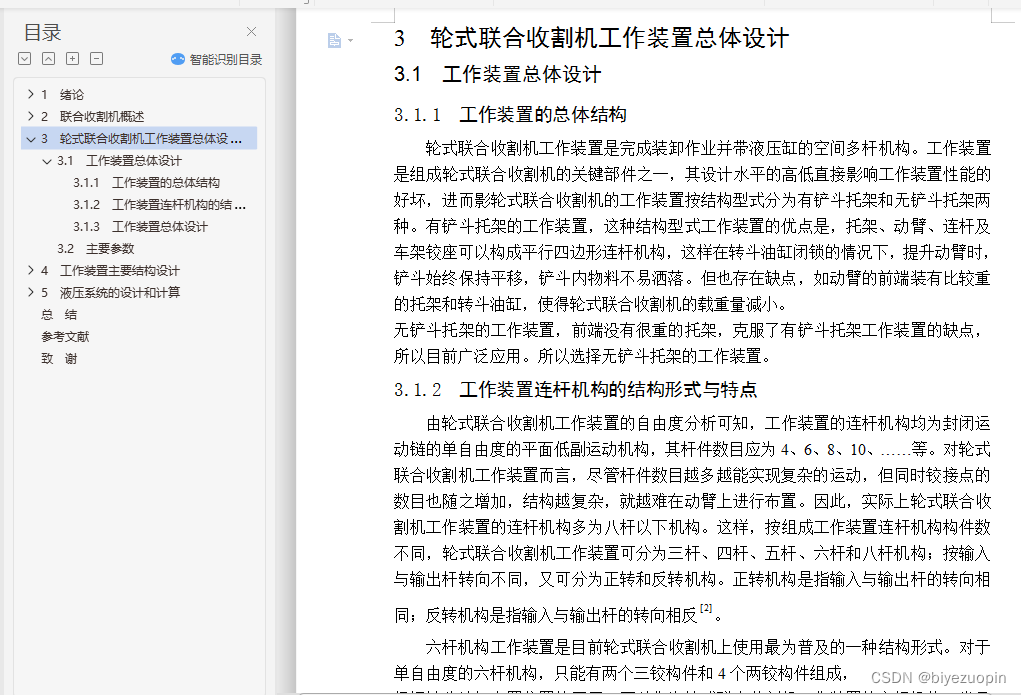Expand chapter 4 工作装置主要结构设计

tap(31, 270)
